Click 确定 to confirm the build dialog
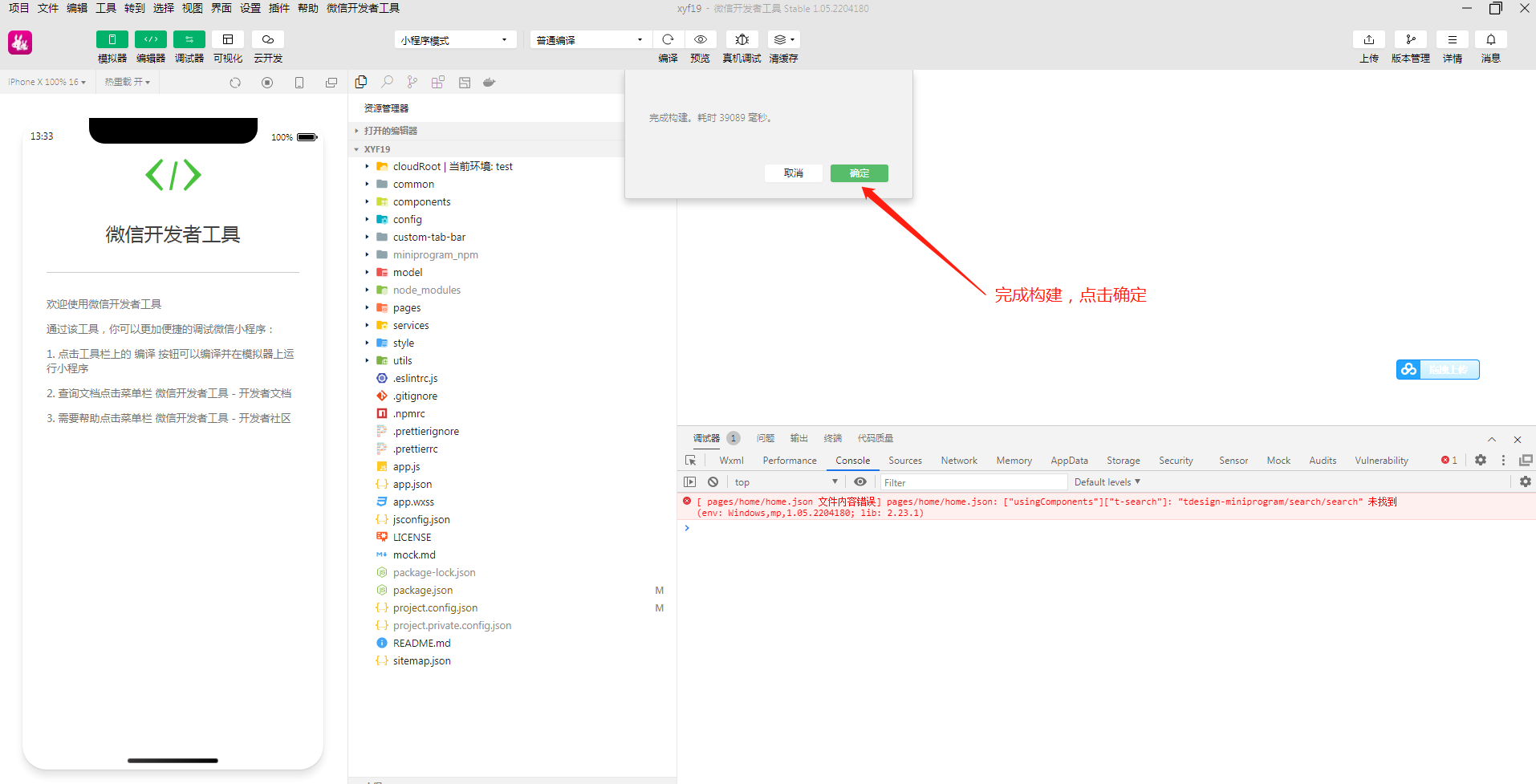 pos(859,173)
